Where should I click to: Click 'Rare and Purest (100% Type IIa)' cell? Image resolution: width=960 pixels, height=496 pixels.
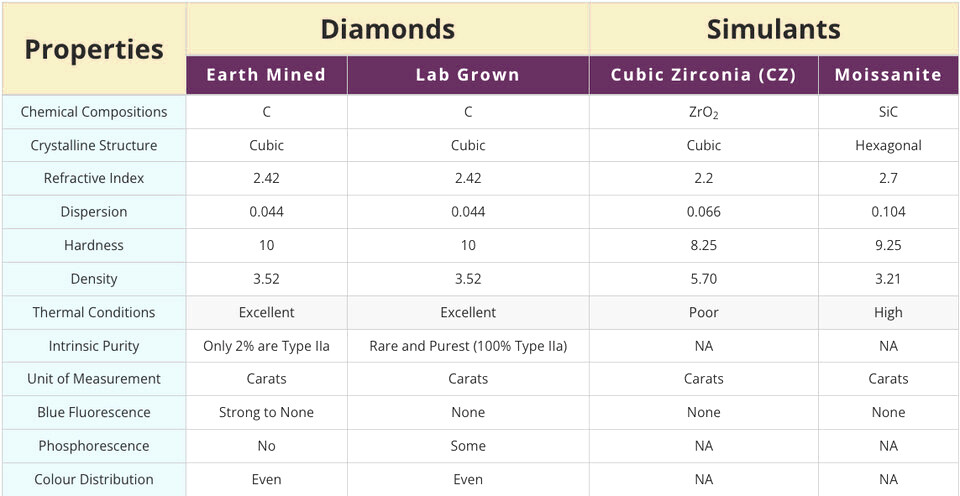tap(468, 346)
